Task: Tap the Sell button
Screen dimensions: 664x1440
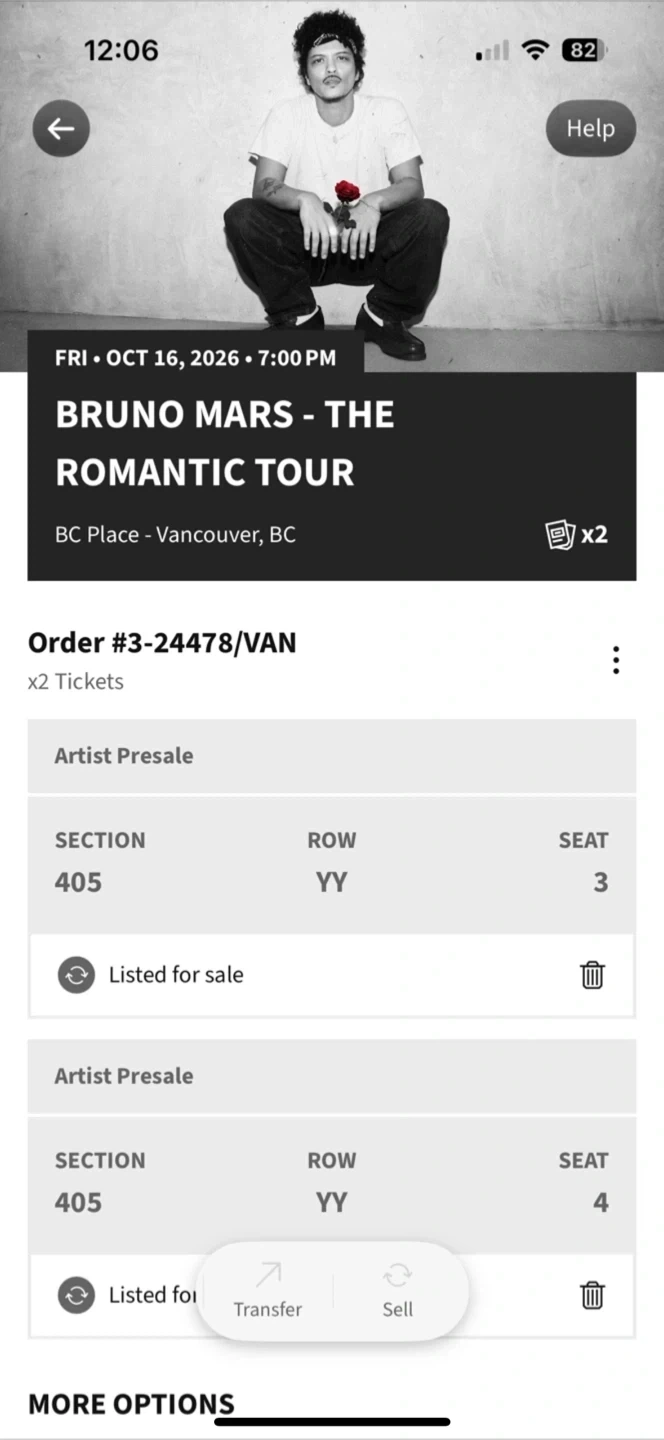Action: [x=397, y=1291]
